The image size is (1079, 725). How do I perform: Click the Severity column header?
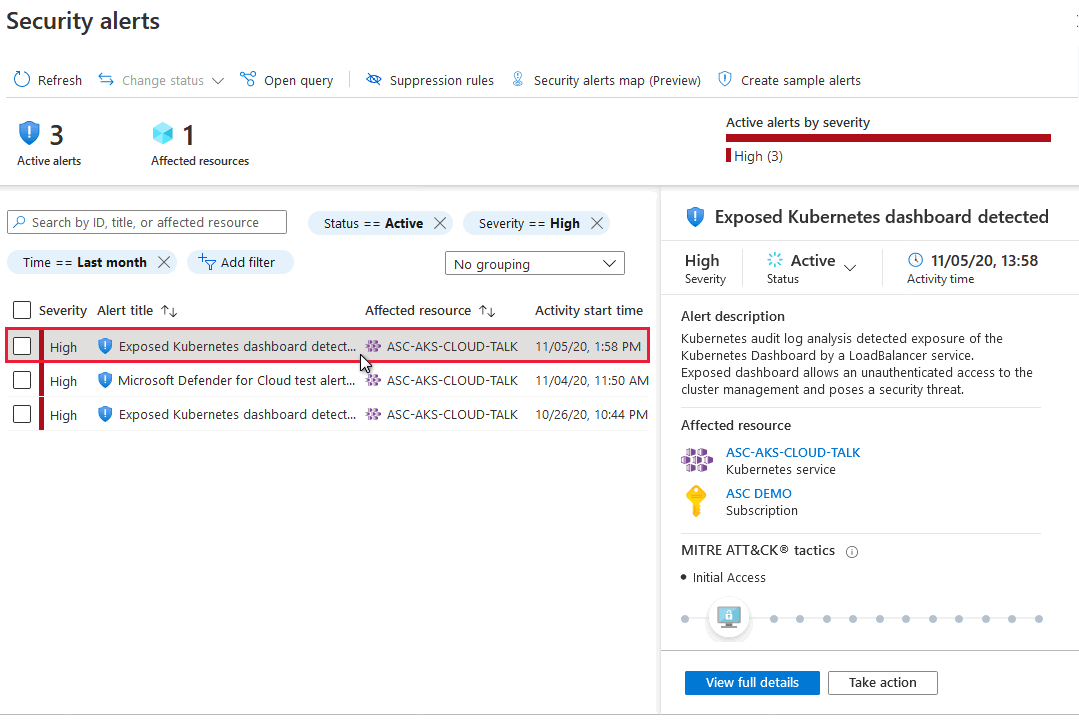tap(63, 310)
